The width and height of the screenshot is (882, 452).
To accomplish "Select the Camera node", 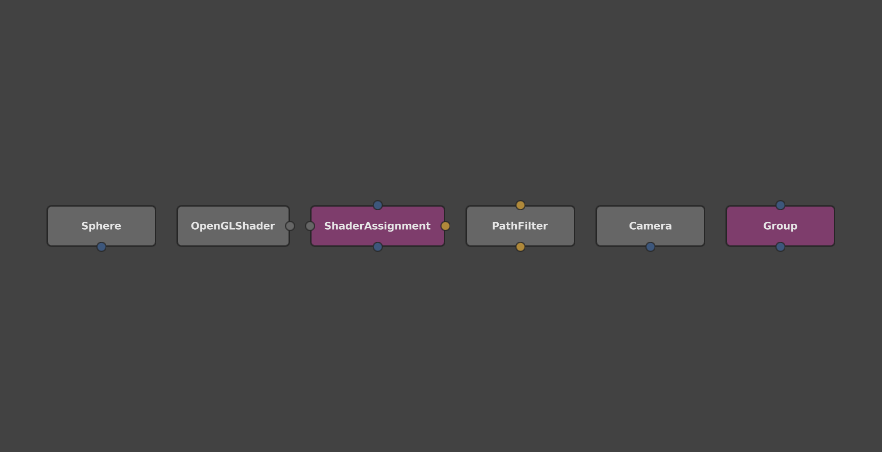I will [650, 226].
